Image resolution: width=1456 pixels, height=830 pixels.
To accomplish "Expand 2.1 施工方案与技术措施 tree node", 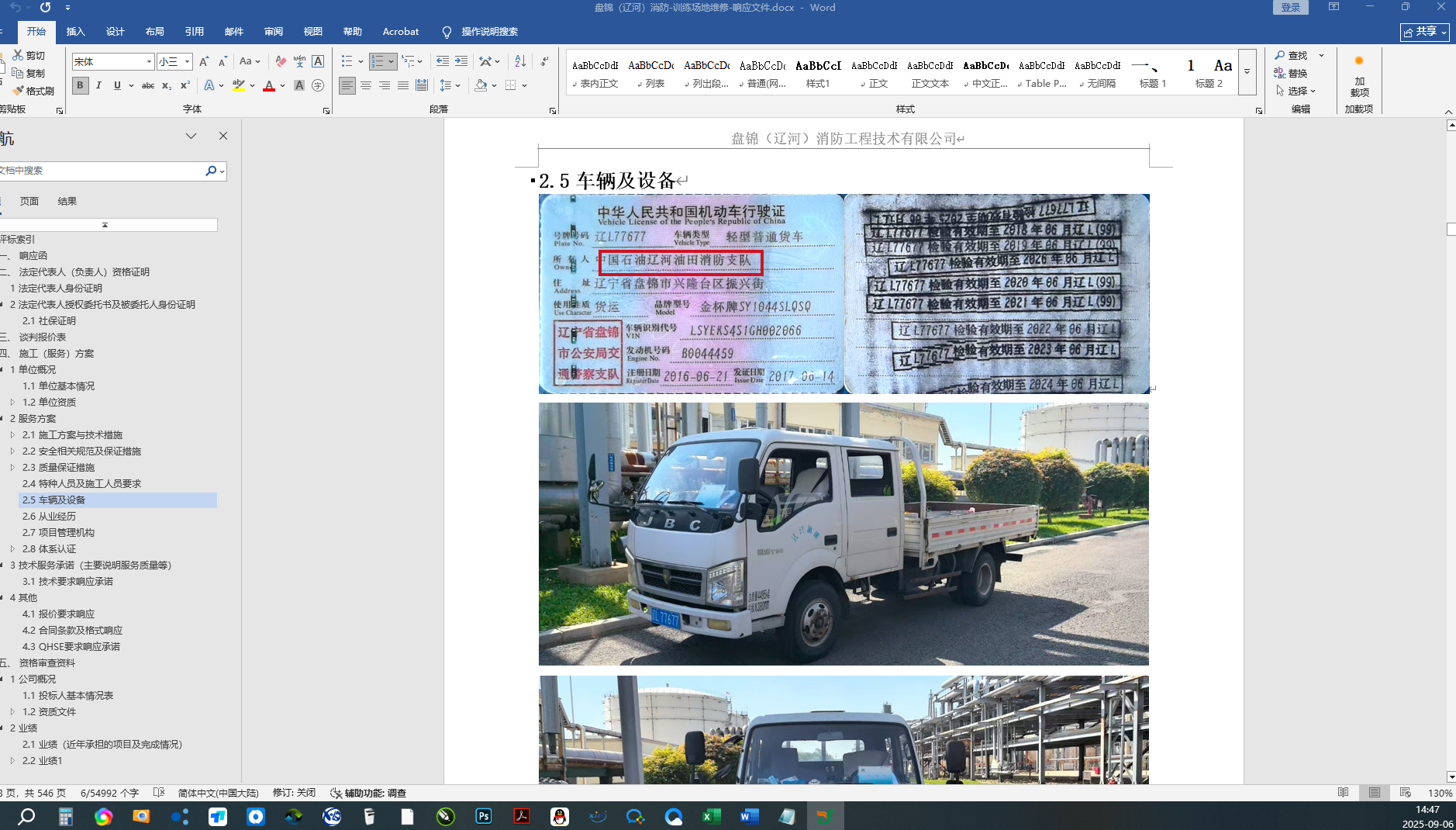I will [x=12, y=434].
